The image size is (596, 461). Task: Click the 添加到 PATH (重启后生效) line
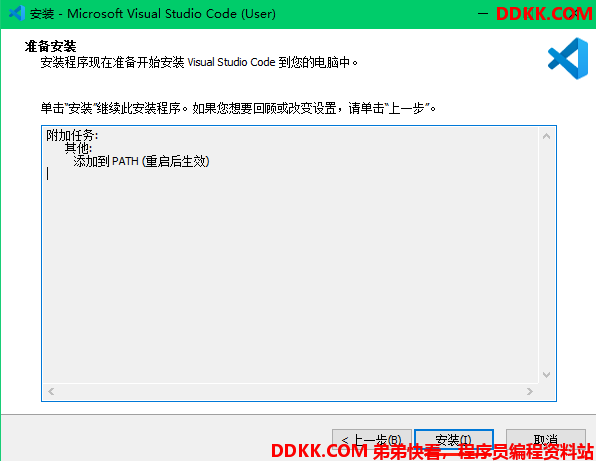[x=141, y=161]
